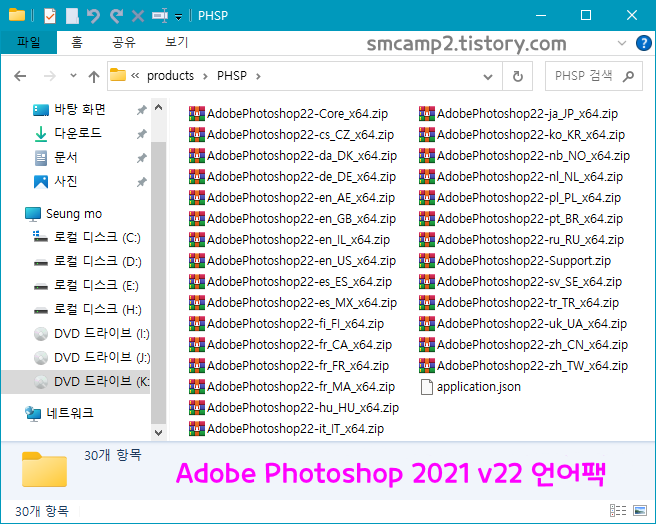Screen dimensions: 656x524
Task: Select AdobePhotoshop22-Support.zip archive icon
Action: (x=427, y=260)
